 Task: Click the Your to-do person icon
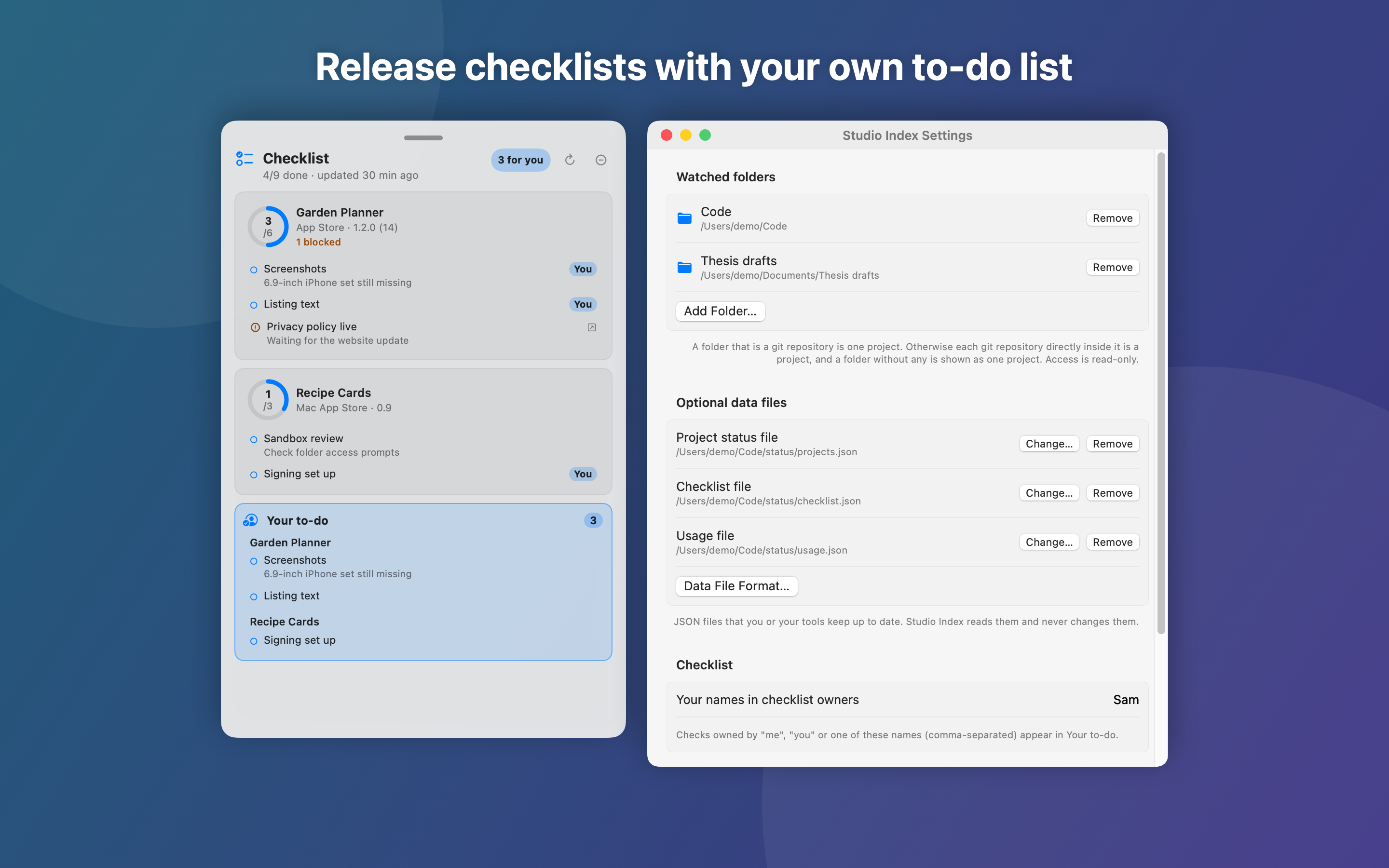click(250, 520)
